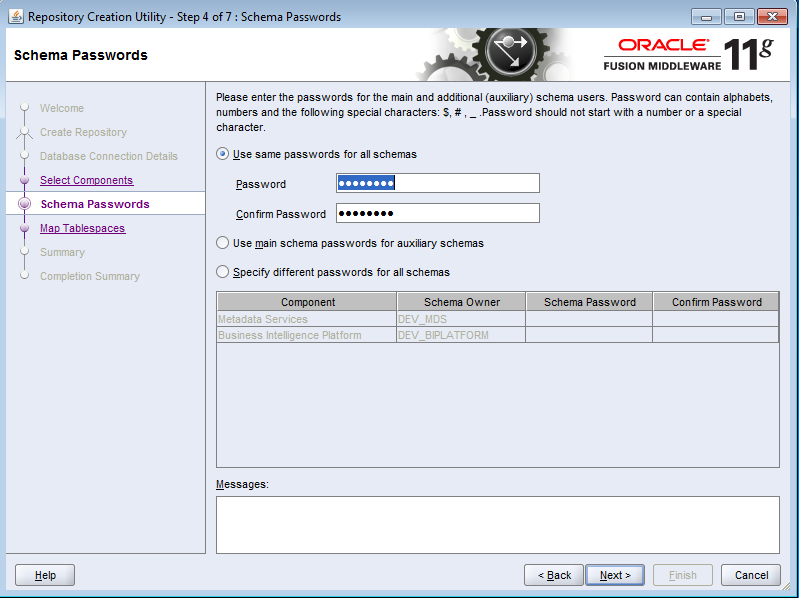The height and width of the screenshot is (598, 799).
Task: Click the Cancel button
Action: click(x=751, y=575)
